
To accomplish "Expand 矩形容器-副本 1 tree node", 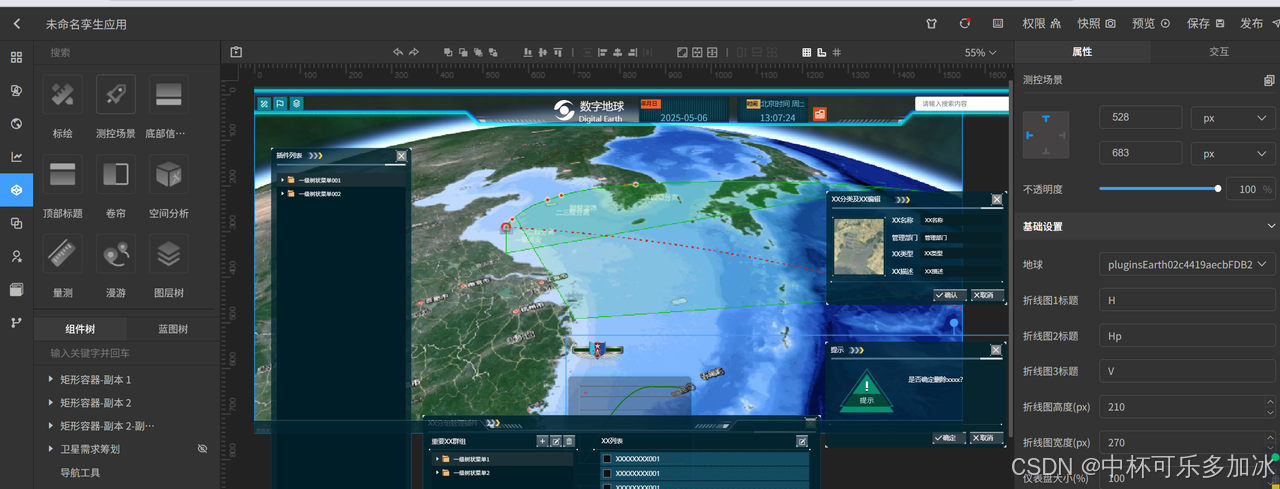I will pyautogui.click(x=51, y=380).
